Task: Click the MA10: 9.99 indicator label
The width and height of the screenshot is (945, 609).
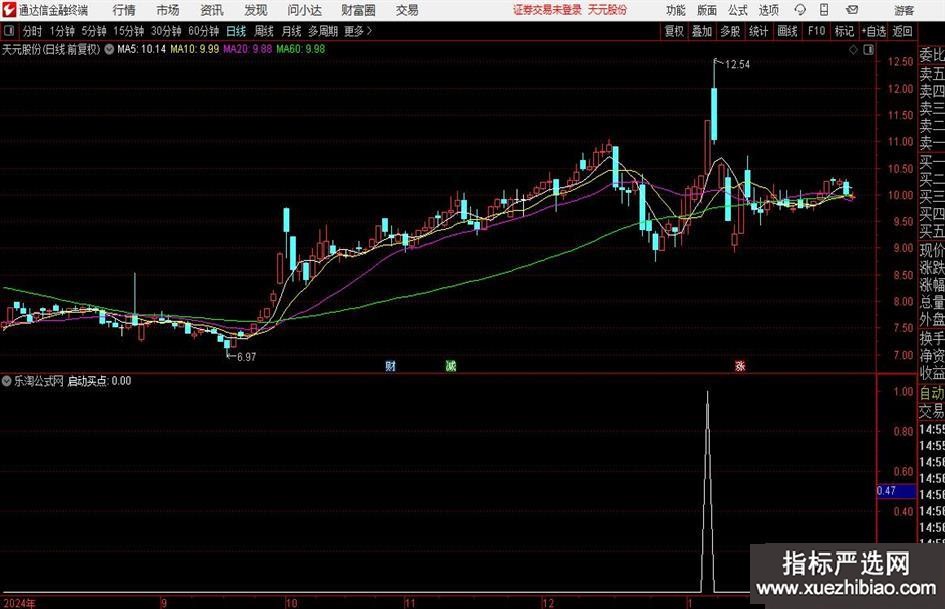Action: 195,49
